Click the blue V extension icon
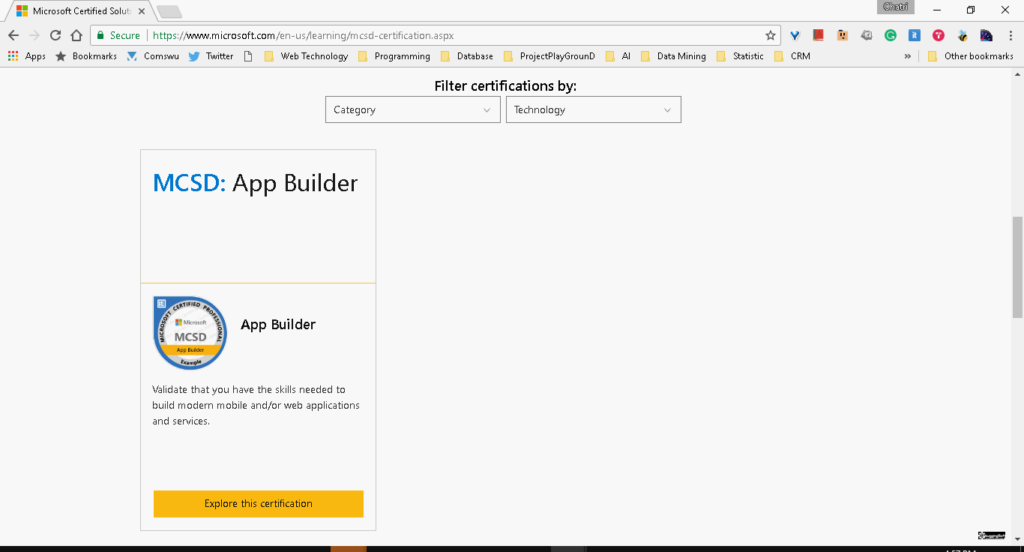 tap(795, 35)
